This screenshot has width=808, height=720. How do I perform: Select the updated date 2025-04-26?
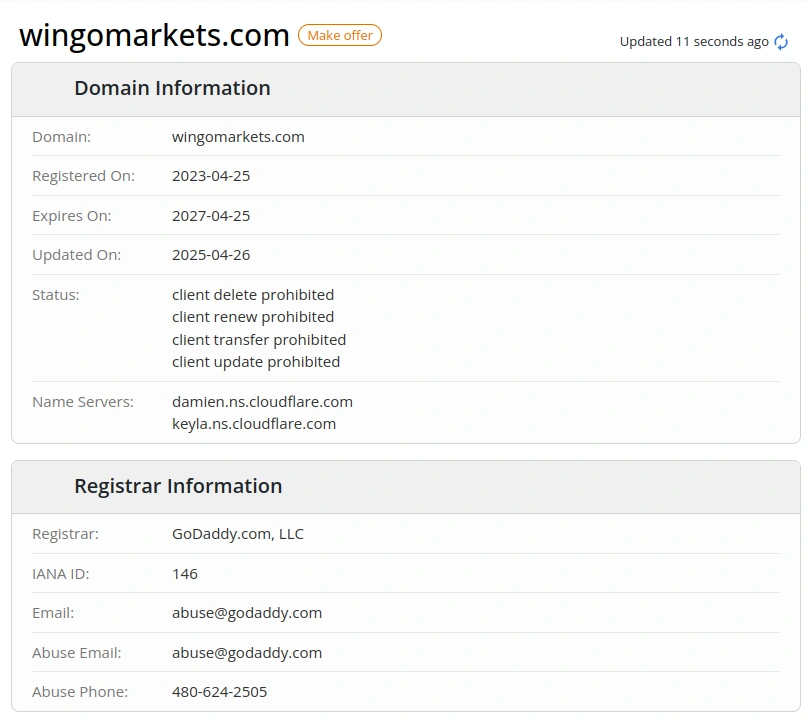pos(211,255)
